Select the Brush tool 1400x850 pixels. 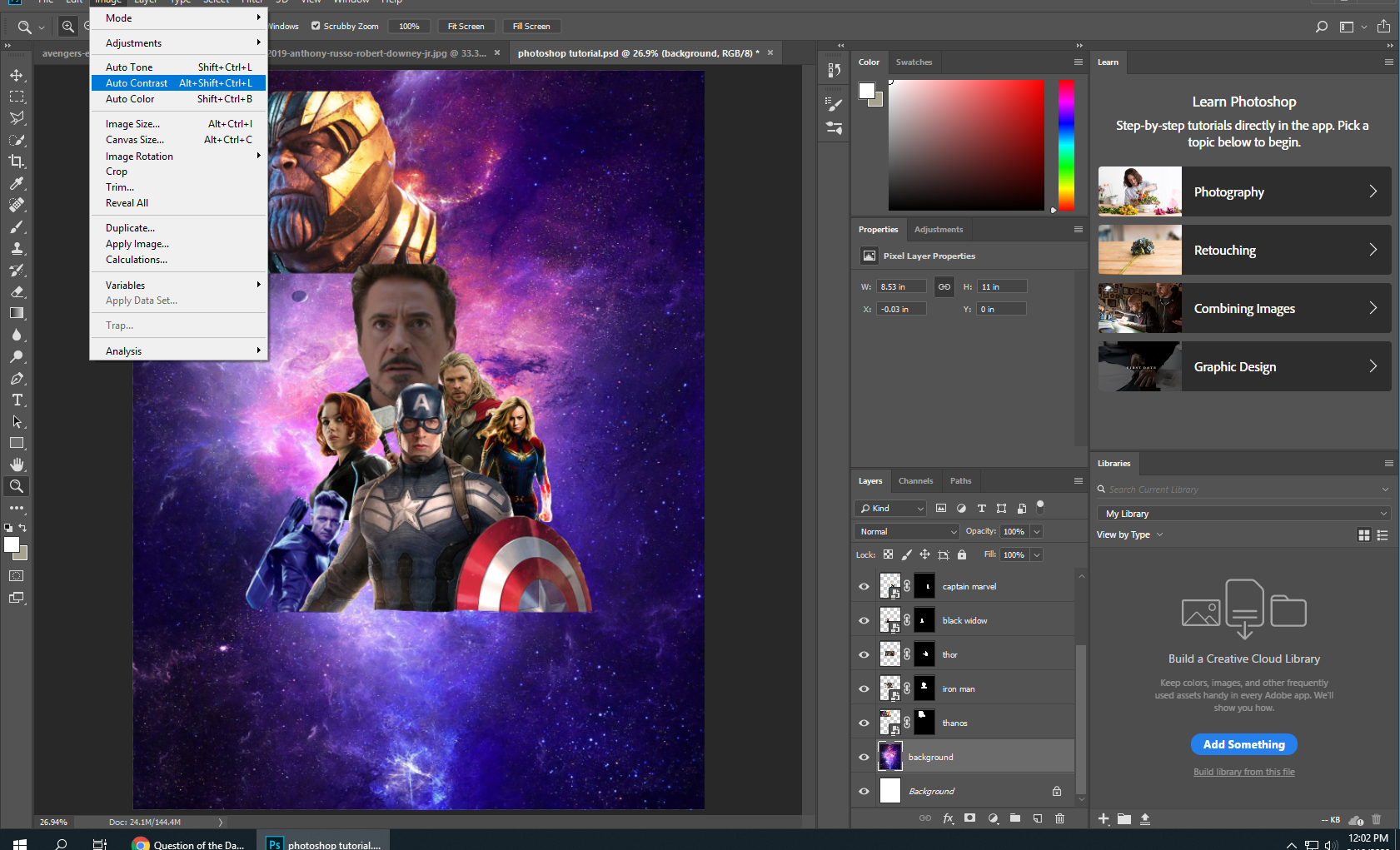click(x=17, y=226)
